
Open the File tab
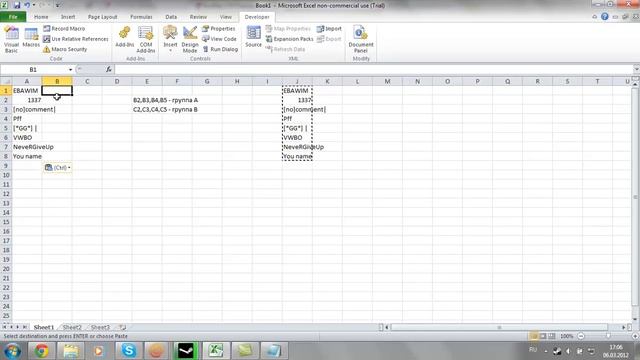point(13,17)
